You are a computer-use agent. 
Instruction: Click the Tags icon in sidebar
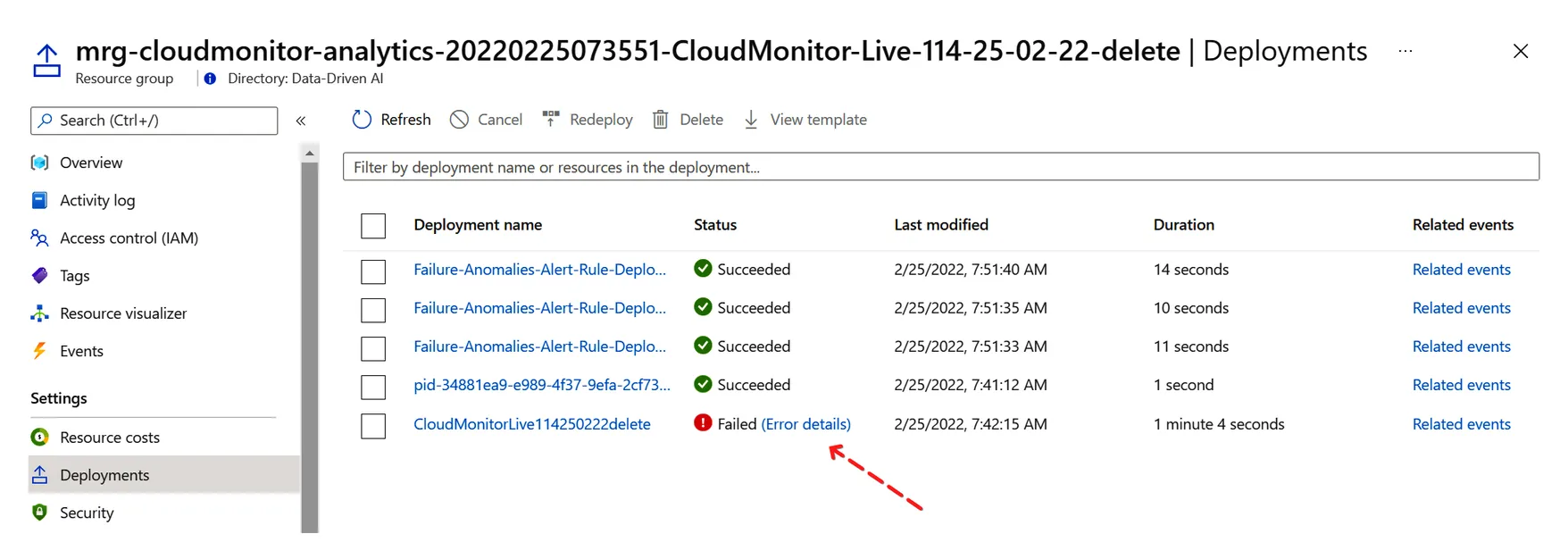click(x=39, y=275)
